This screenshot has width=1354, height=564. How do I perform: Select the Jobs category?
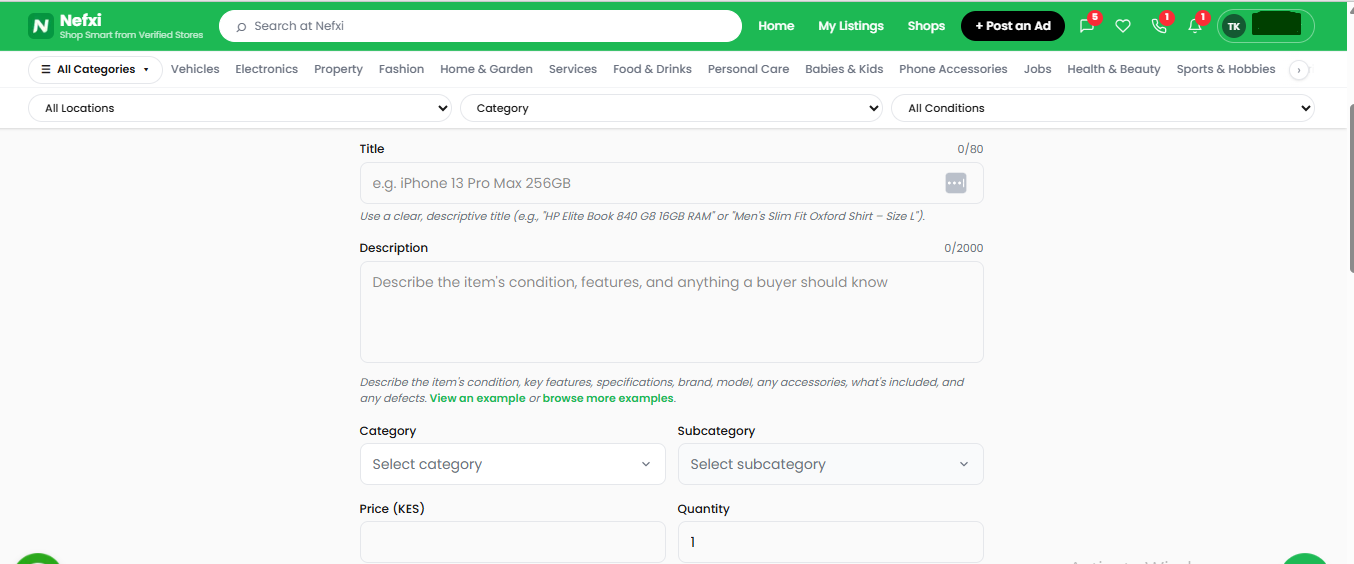point(1038,69)
